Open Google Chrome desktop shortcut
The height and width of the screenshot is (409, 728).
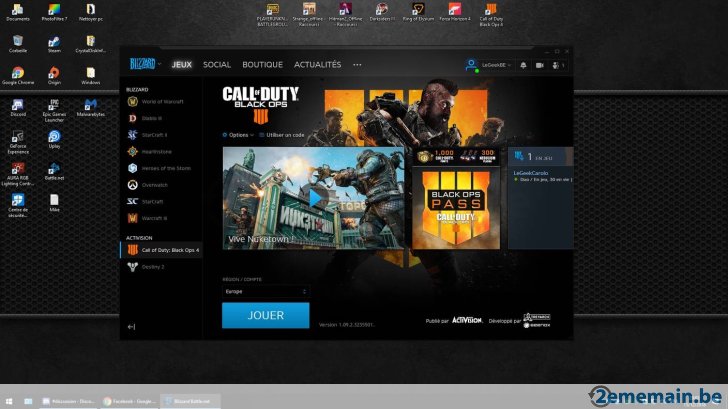point(18,76)
